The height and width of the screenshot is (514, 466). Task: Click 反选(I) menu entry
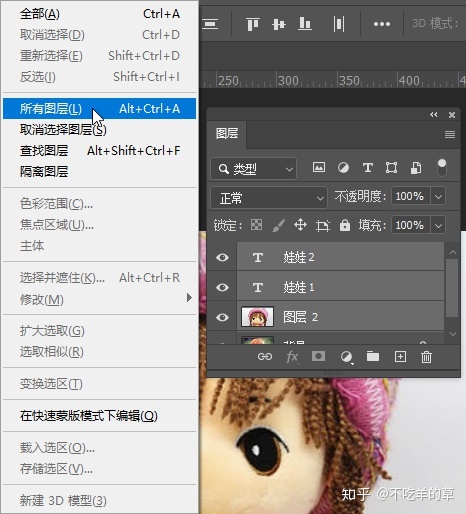coord(99,77)
